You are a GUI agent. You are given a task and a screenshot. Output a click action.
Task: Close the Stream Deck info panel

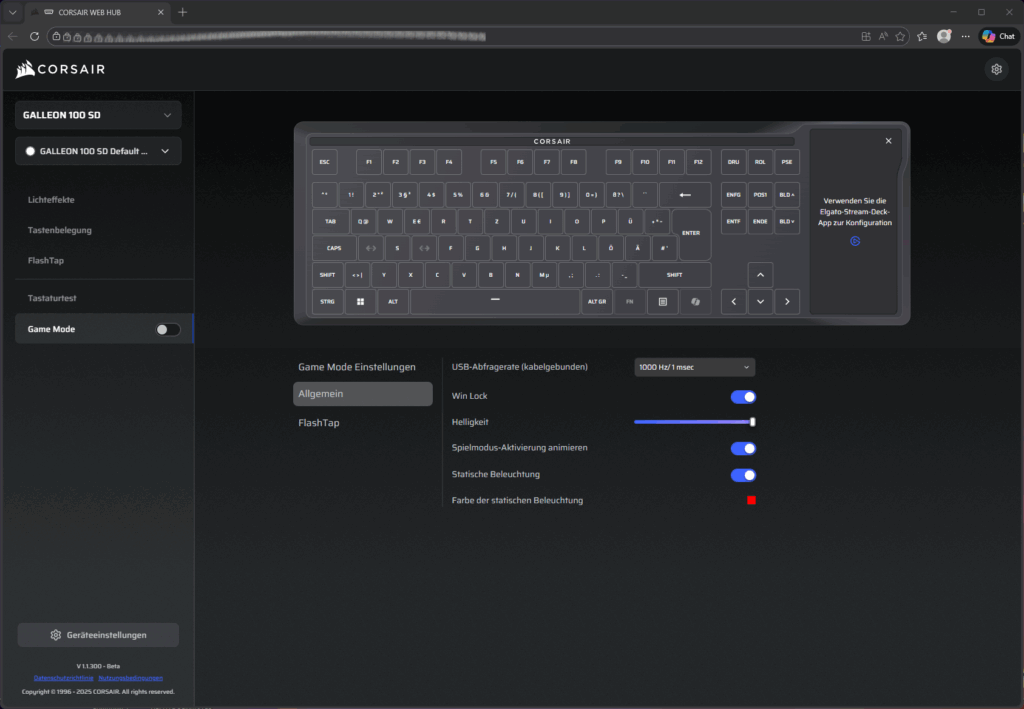[x=888, y=141]
